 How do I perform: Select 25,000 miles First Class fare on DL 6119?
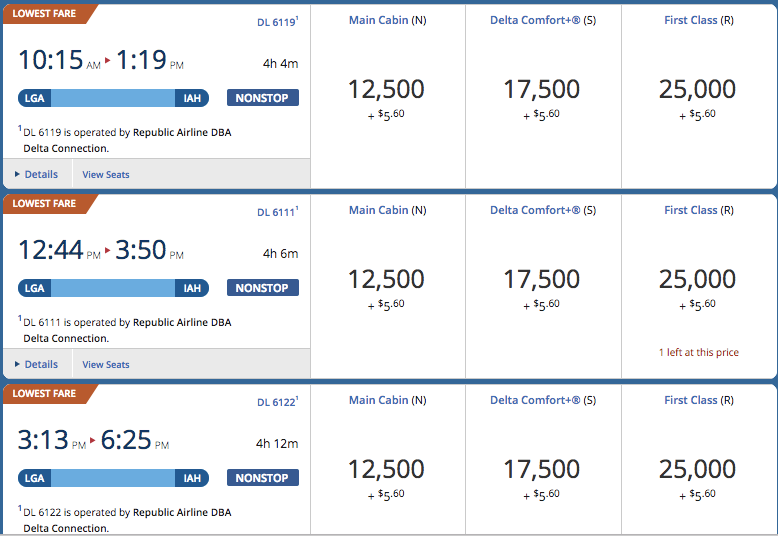pyautogui.click(x=697, y=98)
